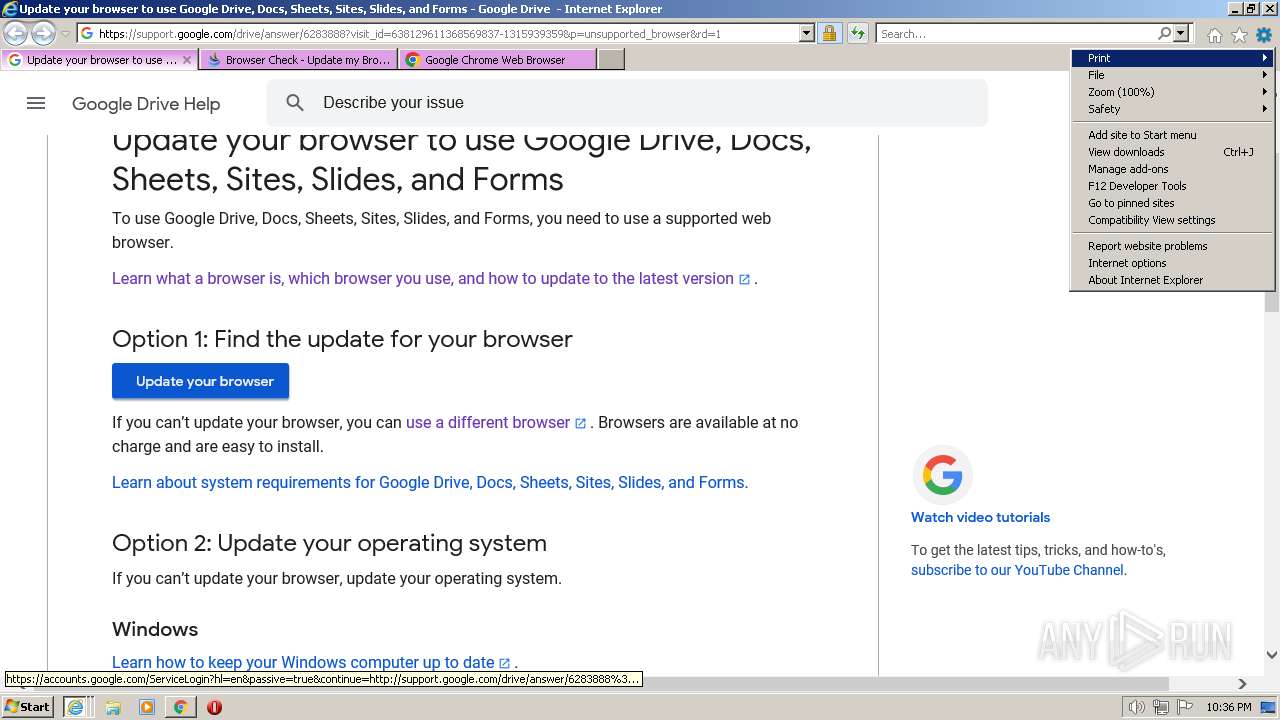Image resolution: width=1280 pixels, height=720 pixels.
Task: Click the Update your browser button
Action: coord(200,381)
